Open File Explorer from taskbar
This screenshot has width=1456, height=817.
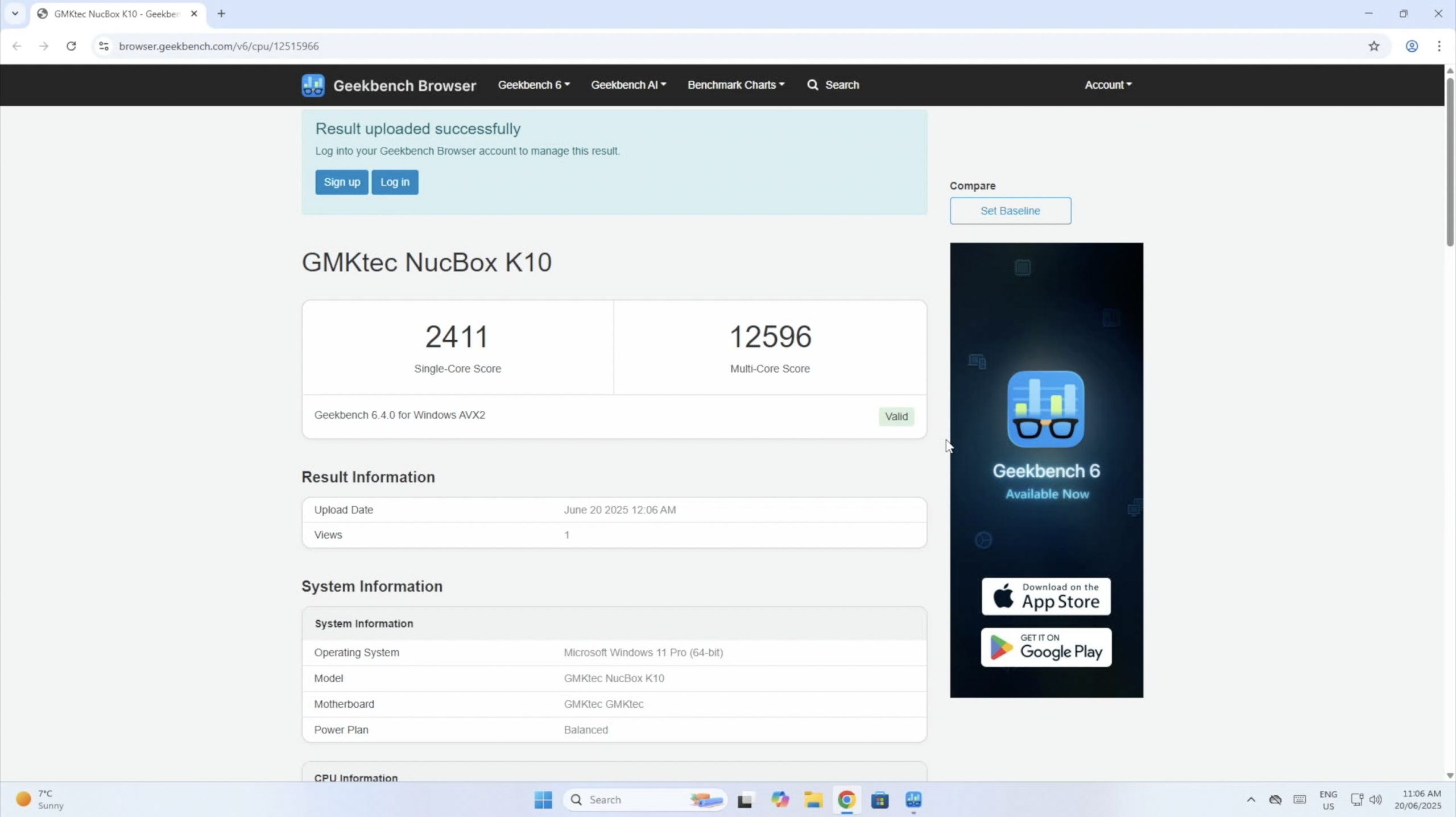point(813,800)
